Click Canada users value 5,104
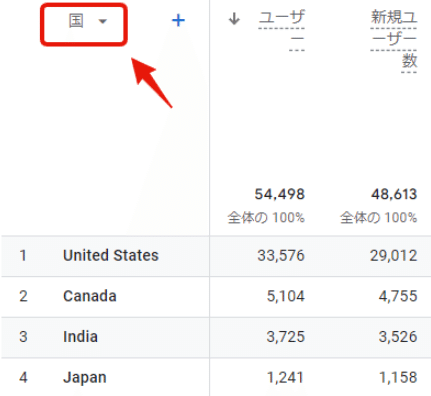This screenshot has width=431, height=396. point(286,296)
